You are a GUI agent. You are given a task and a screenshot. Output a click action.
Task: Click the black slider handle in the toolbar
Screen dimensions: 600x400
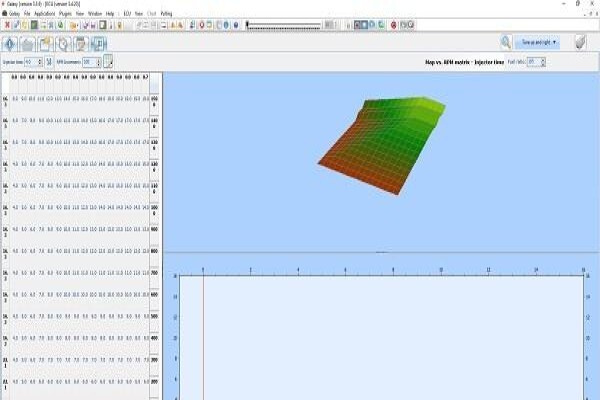click(247, 25)
